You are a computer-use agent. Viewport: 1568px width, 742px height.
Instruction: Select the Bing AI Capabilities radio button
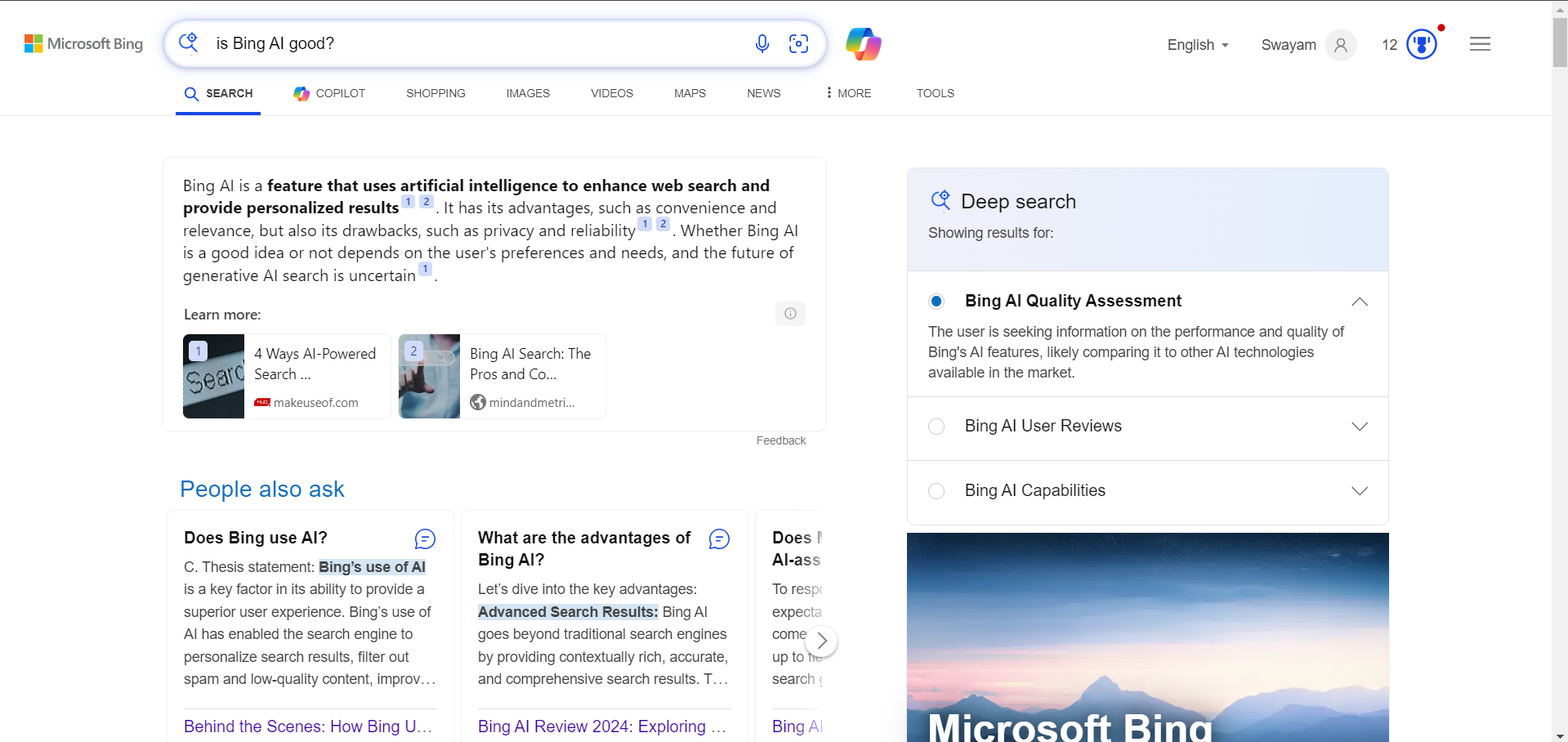pyautogui.click(x=936, y=491)
